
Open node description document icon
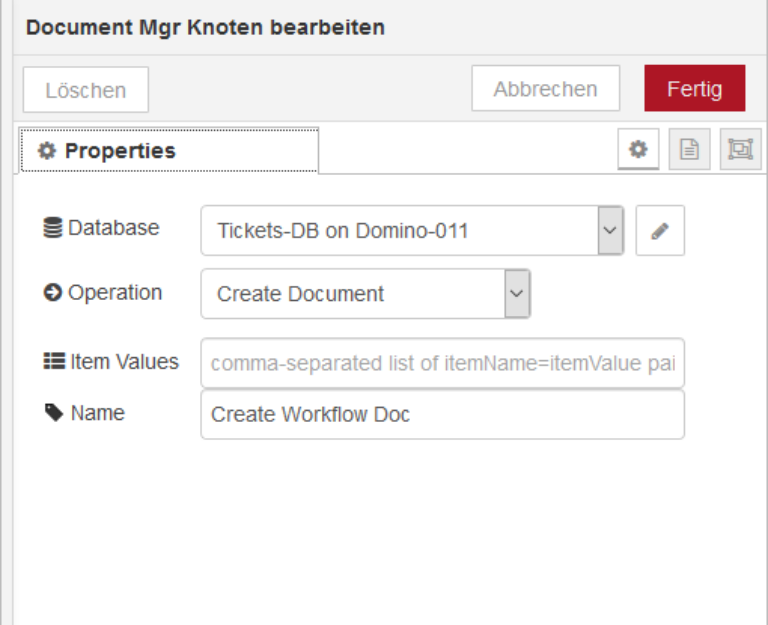pos(689,149)
